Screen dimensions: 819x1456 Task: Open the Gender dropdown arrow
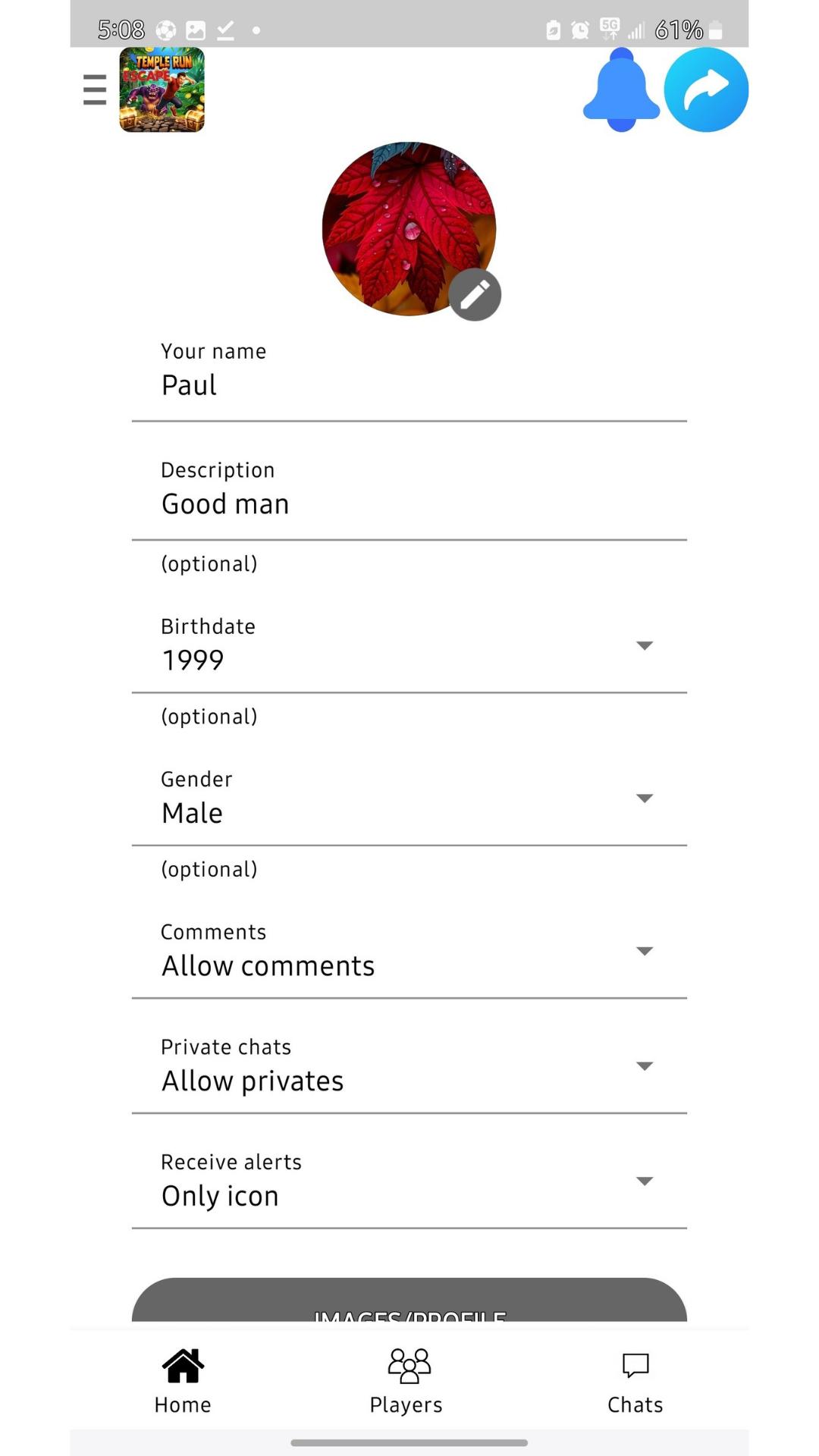coord(645,798)
